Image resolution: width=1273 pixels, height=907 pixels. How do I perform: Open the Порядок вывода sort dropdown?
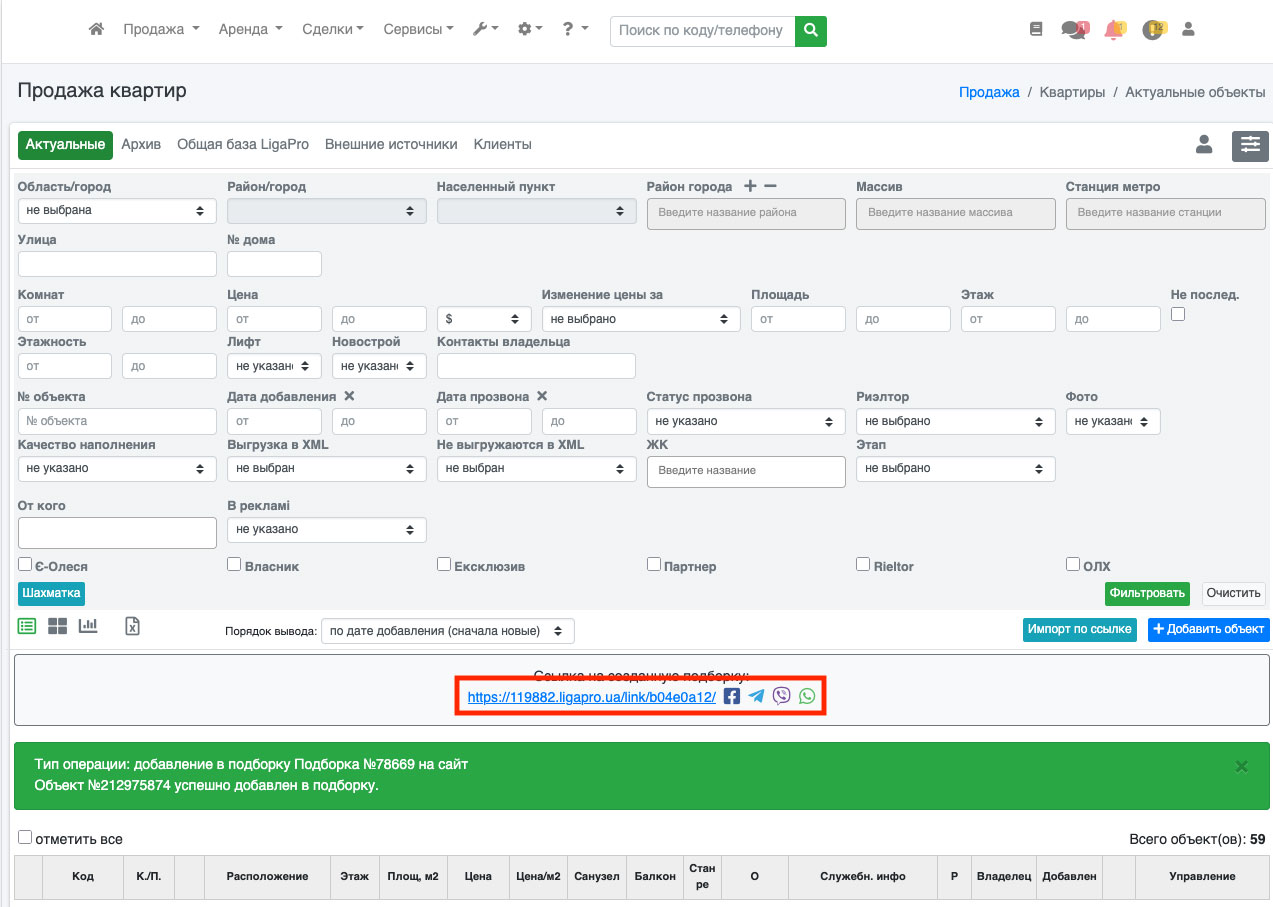(448, 631)
